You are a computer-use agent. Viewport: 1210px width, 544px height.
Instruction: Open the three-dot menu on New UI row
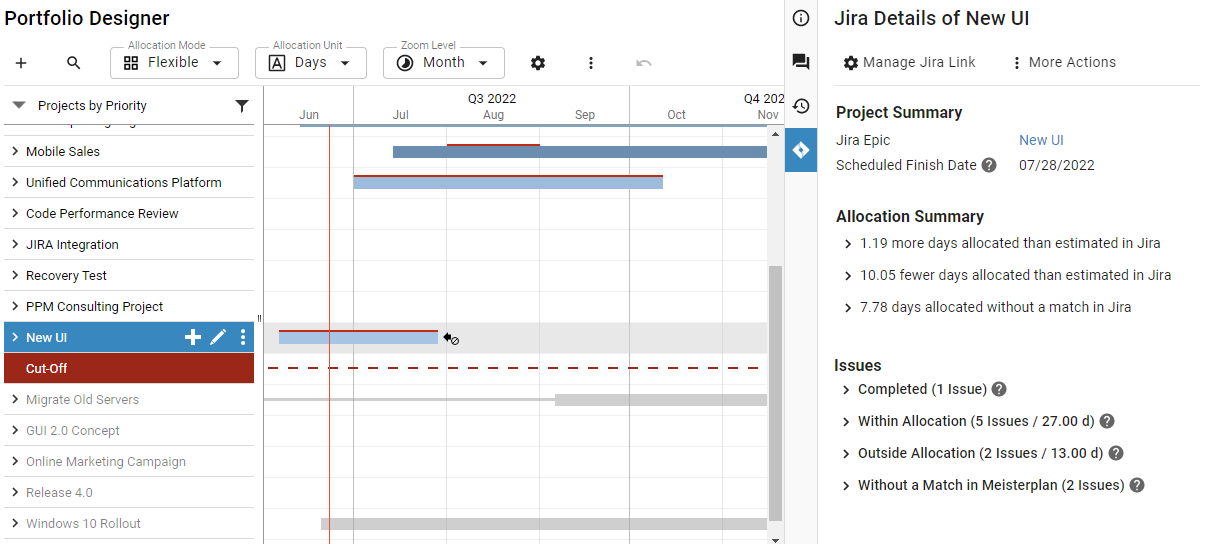pyautogui.click(x=243, y=338)
